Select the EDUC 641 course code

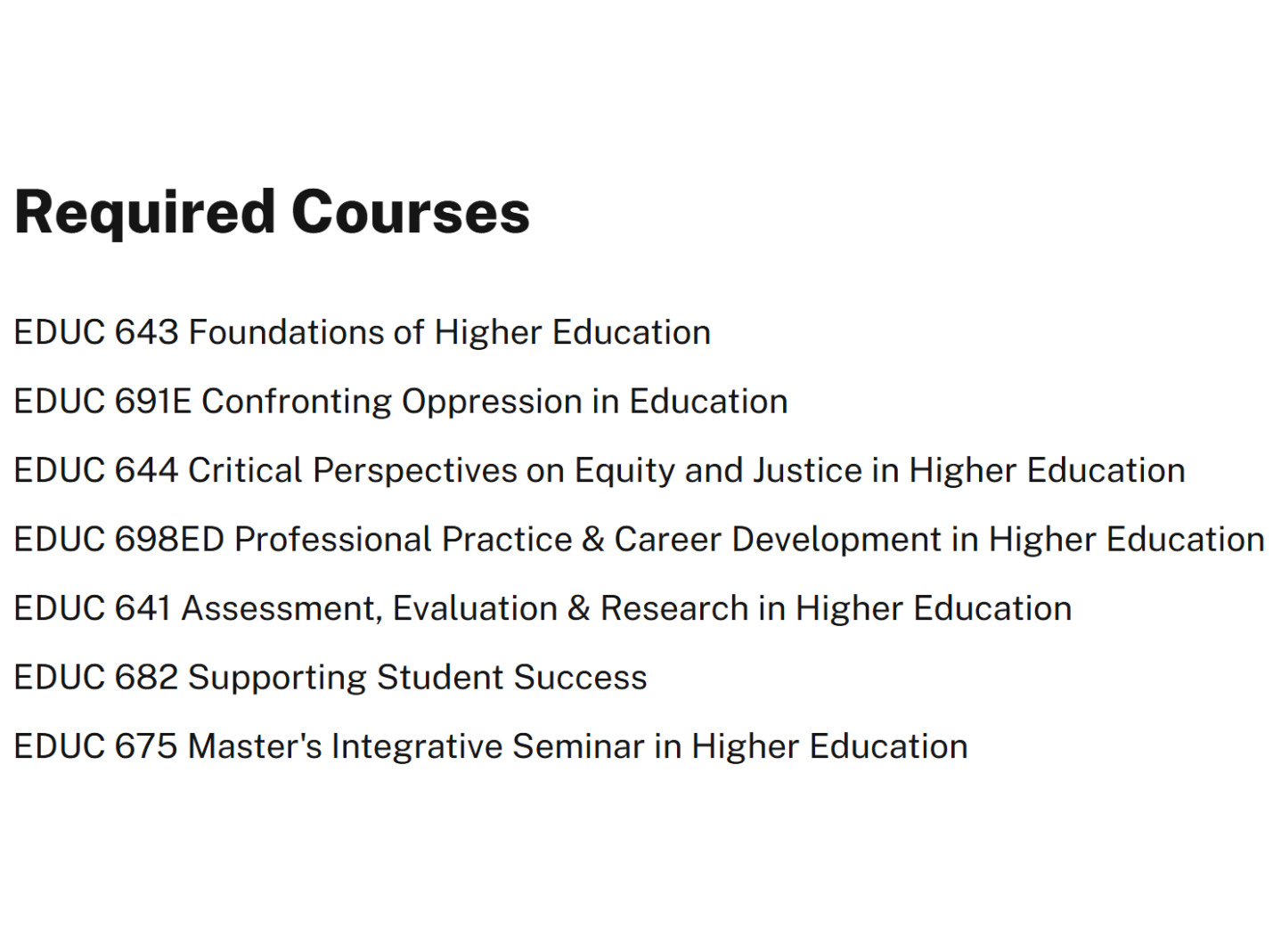point(93,608)
